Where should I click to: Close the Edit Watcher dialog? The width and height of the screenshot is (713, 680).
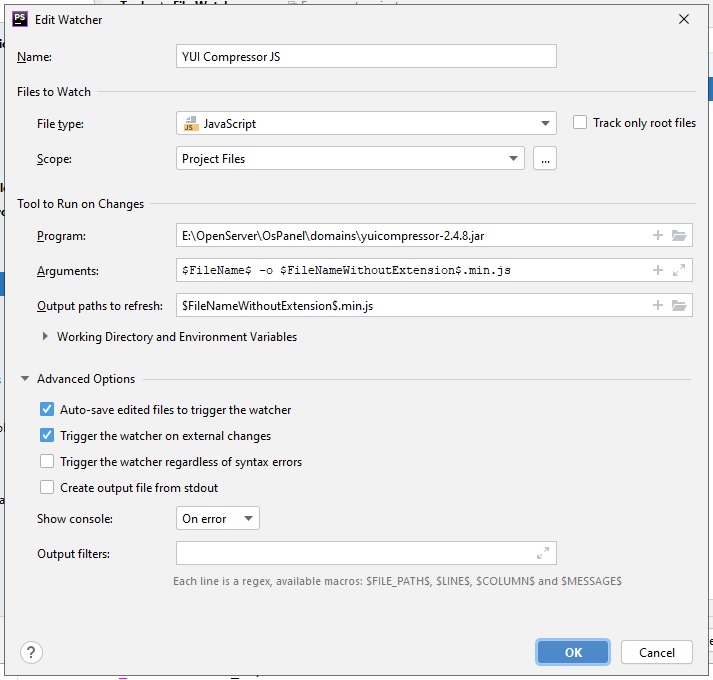coord(683,19)
